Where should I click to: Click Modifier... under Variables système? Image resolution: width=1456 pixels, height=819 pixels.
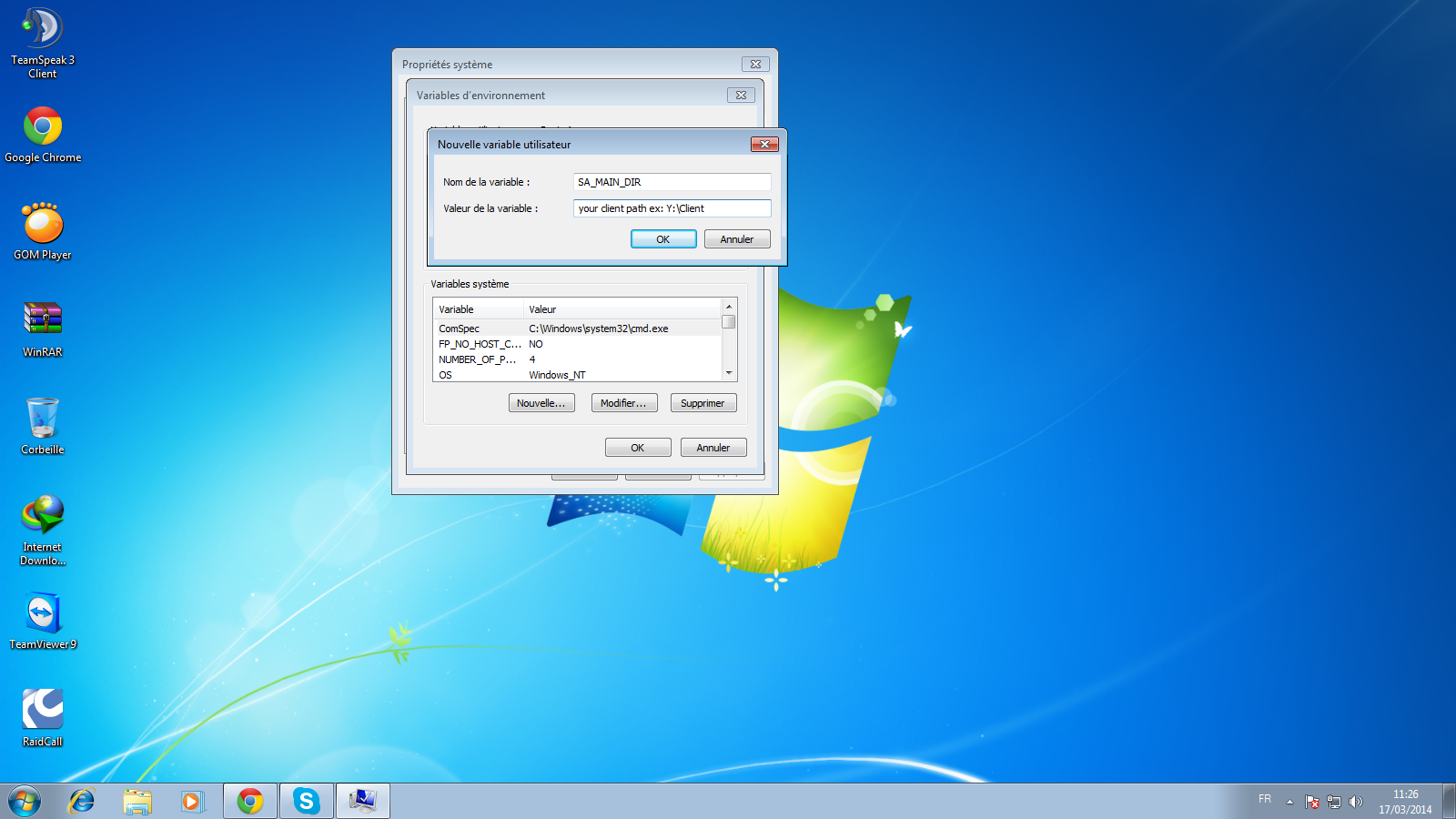tap(624, 403)
